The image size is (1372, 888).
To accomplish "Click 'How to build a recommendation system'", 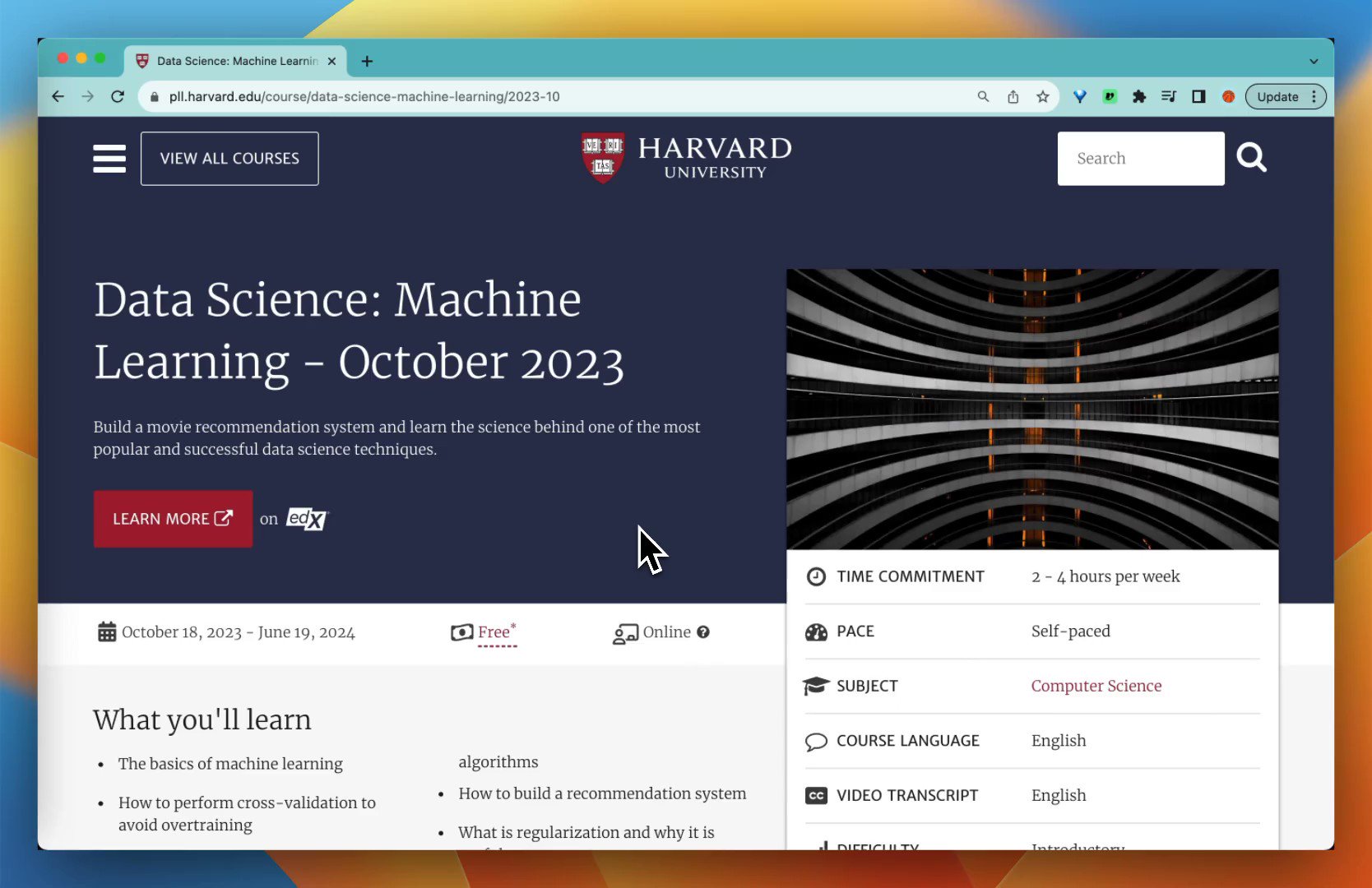I will click(602, 793).
